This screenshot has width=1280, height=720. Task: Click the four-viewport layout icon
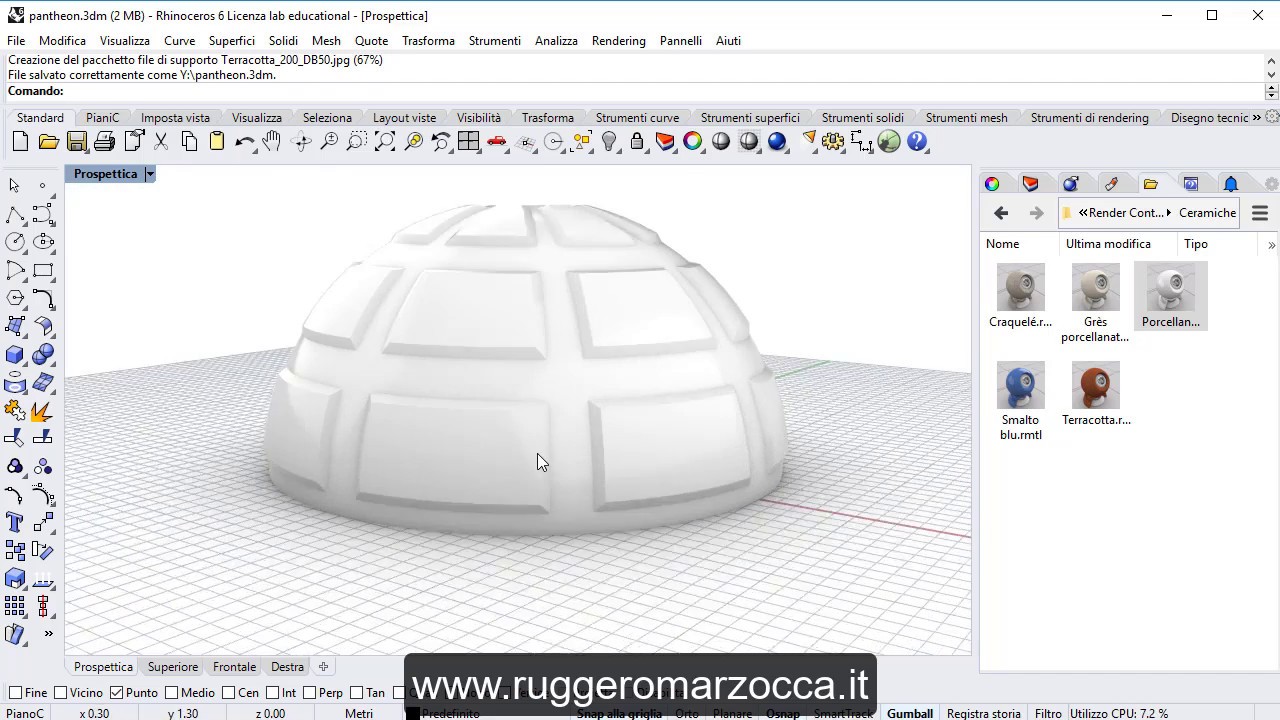pos(468,142)
